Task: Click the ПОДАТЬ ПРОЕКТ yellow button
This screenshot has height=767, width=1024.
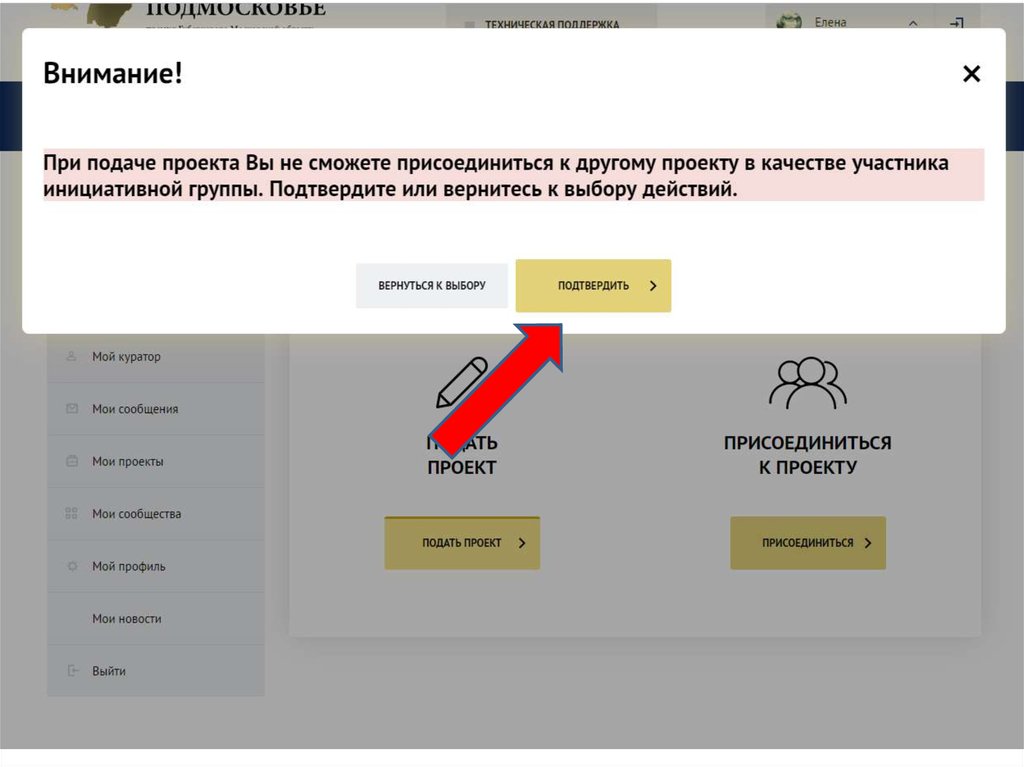Action: pos(462,543)
